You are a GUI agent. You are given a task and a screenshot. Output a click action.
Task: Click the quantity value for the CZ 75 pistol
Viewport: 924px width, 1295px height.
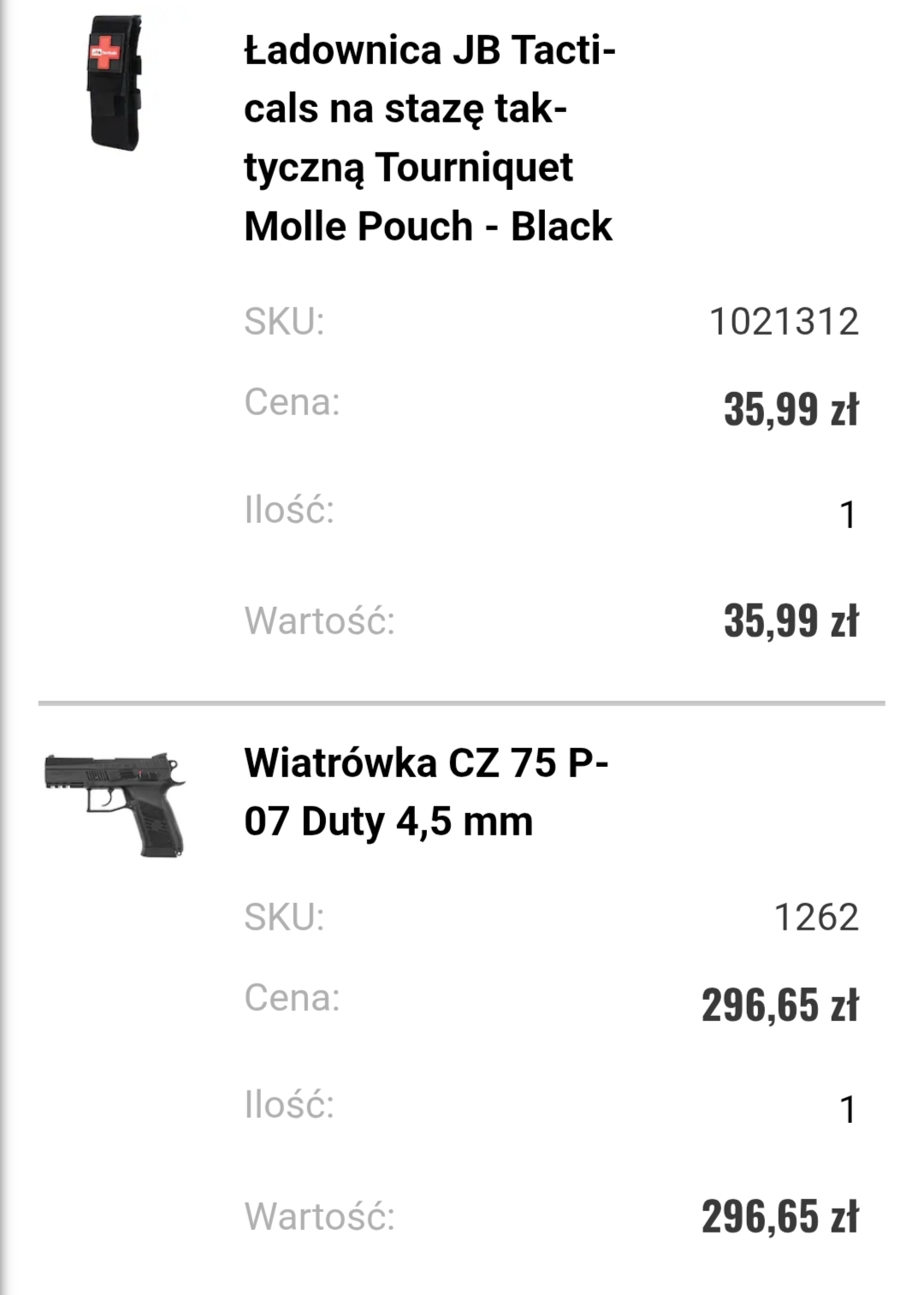[x=847, y=1110]
